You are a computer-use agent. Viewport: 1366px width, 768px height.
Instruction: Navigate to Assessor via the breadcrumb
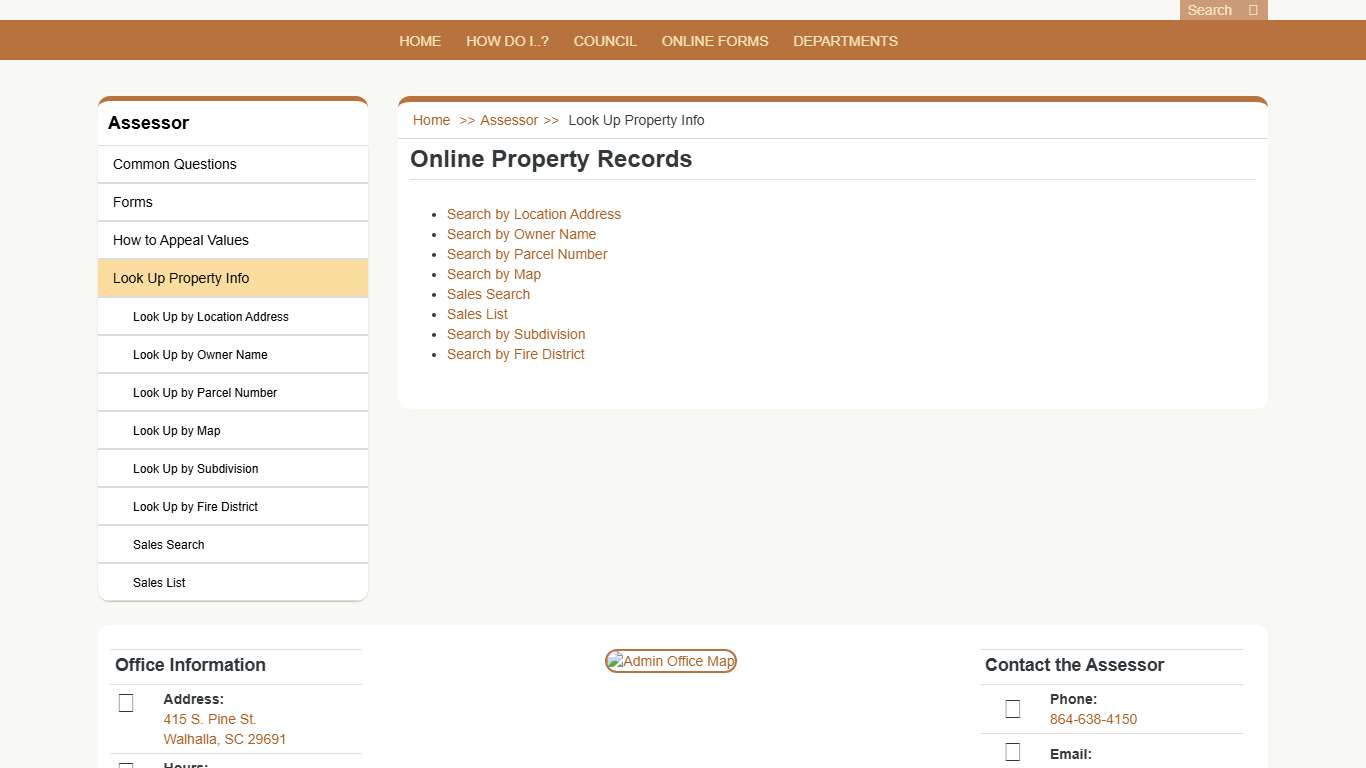[508, 120]
